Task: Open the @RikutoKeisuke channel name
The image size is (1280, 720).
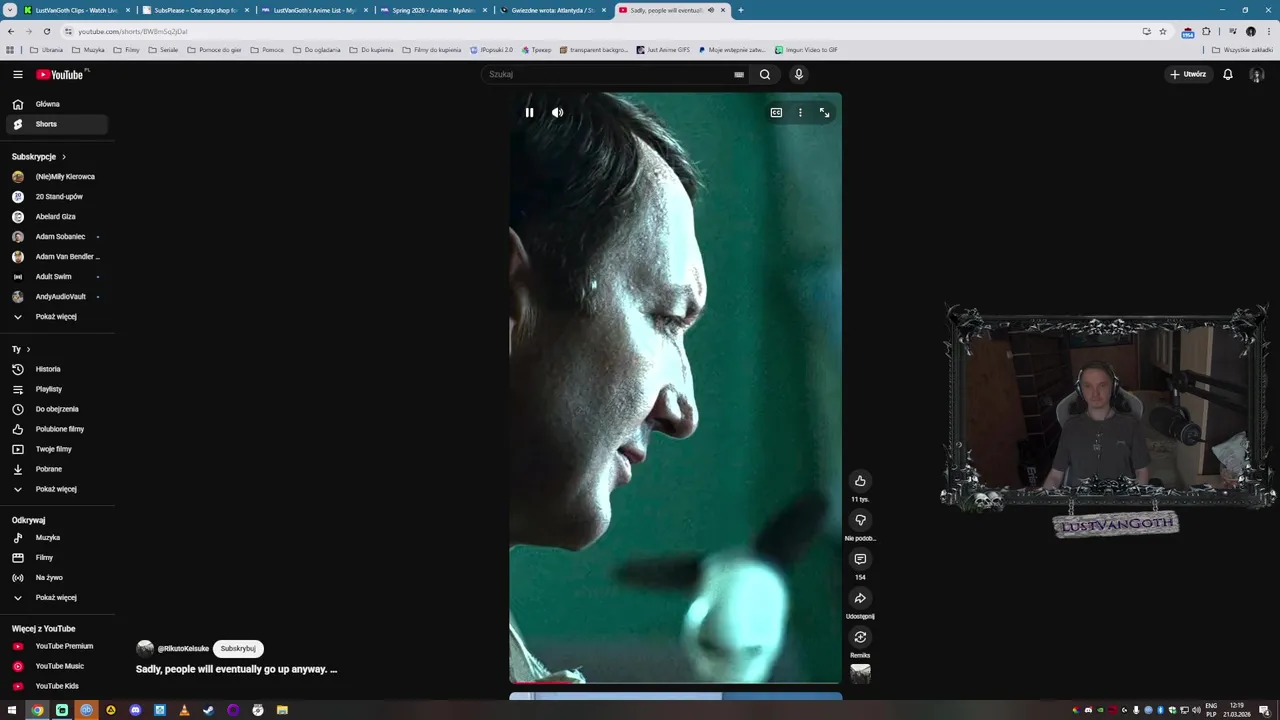Action: (x=183, y=649)
